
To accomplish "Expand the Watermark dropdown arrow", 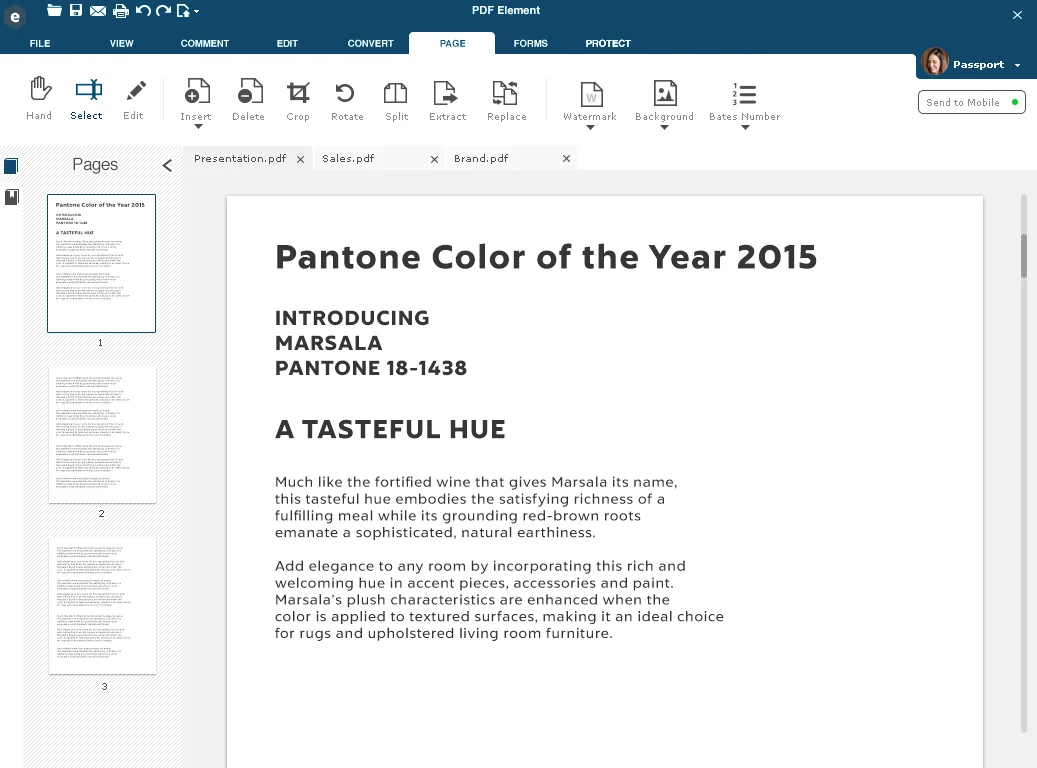I will (x=590, y=127).
